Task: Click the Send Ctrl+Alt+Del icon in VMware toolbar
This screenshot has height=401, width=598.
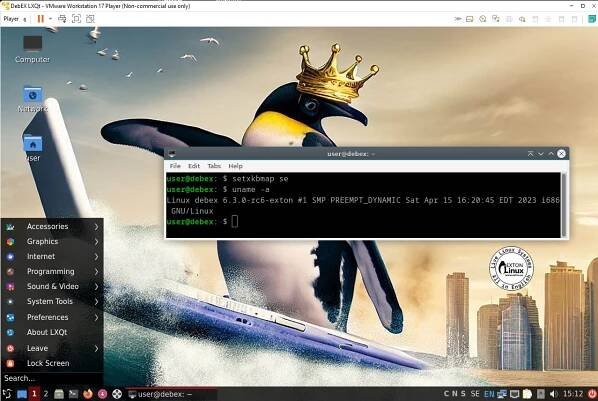Action: [x=62, y=19]
